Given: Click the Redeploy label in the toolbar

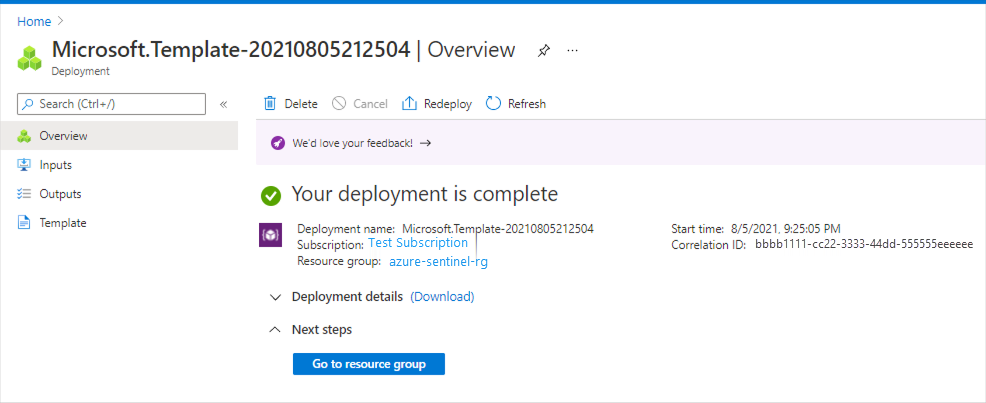Looking at the screenshot, I should [448, 104].
